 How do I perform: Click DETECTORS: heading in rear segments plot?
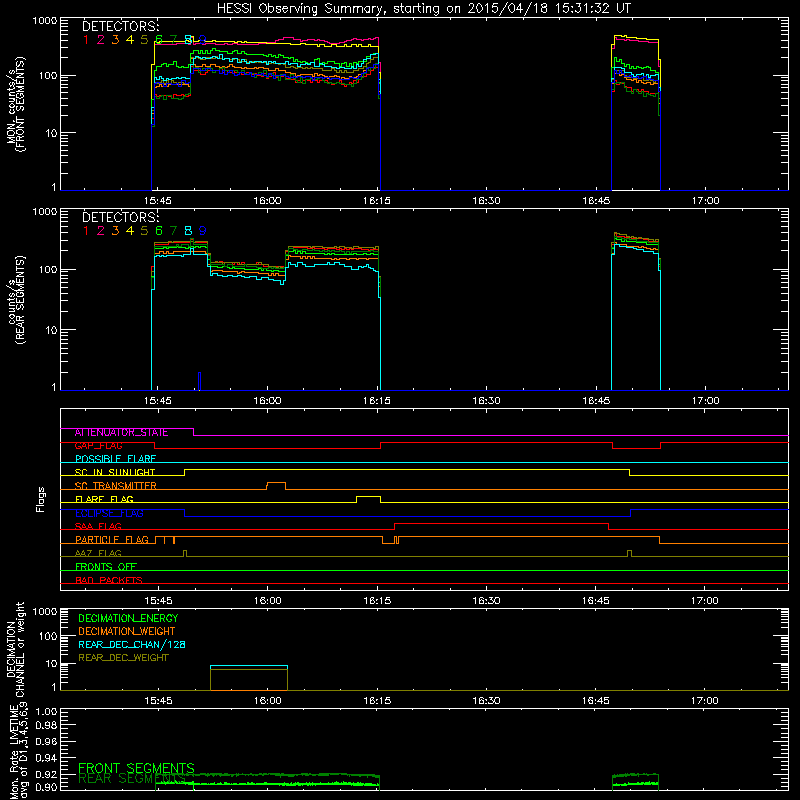pos(120,218)
